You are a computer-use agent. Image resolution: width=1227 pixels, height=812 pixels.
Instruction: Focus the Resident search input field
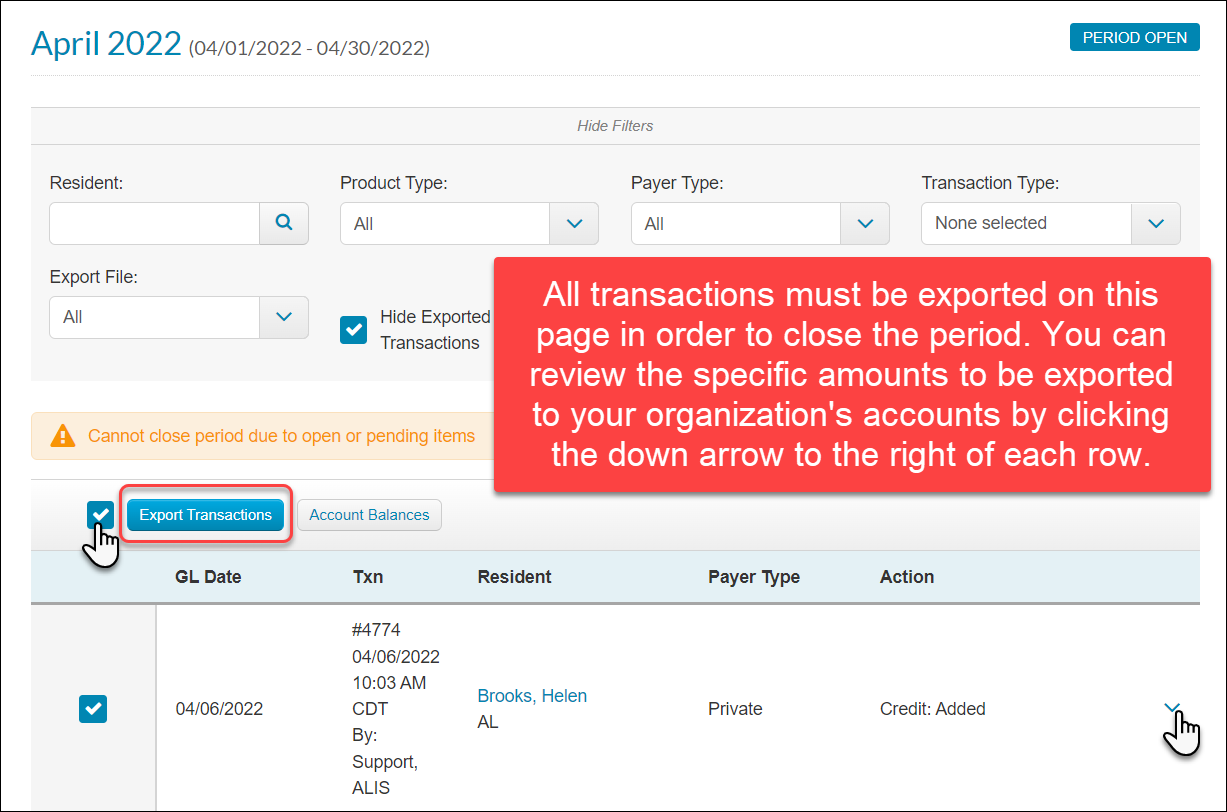(x=155, y=224)
